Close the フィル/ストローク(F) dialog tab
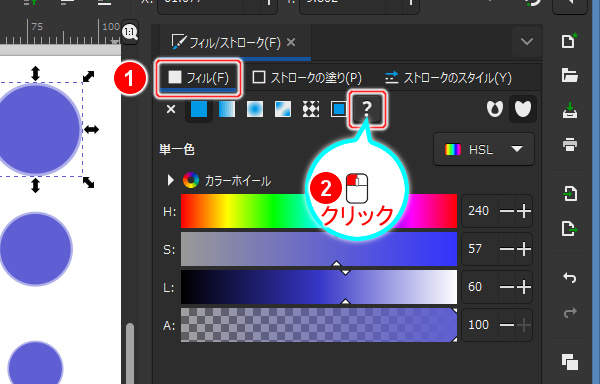 point(291,42)
